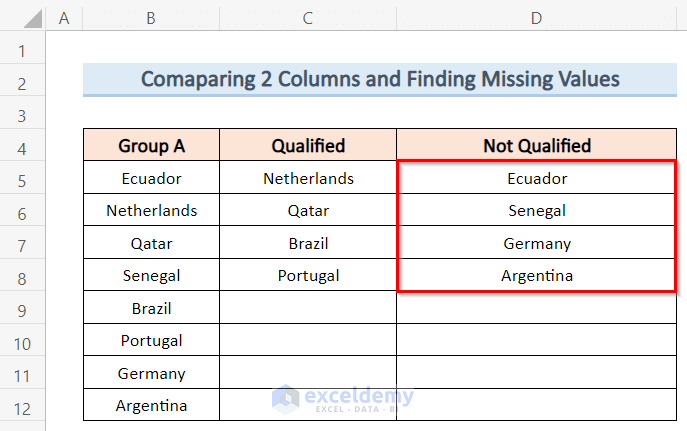Click the Not Qualified header cell
The image size is (687, 431).
[537, 146]
